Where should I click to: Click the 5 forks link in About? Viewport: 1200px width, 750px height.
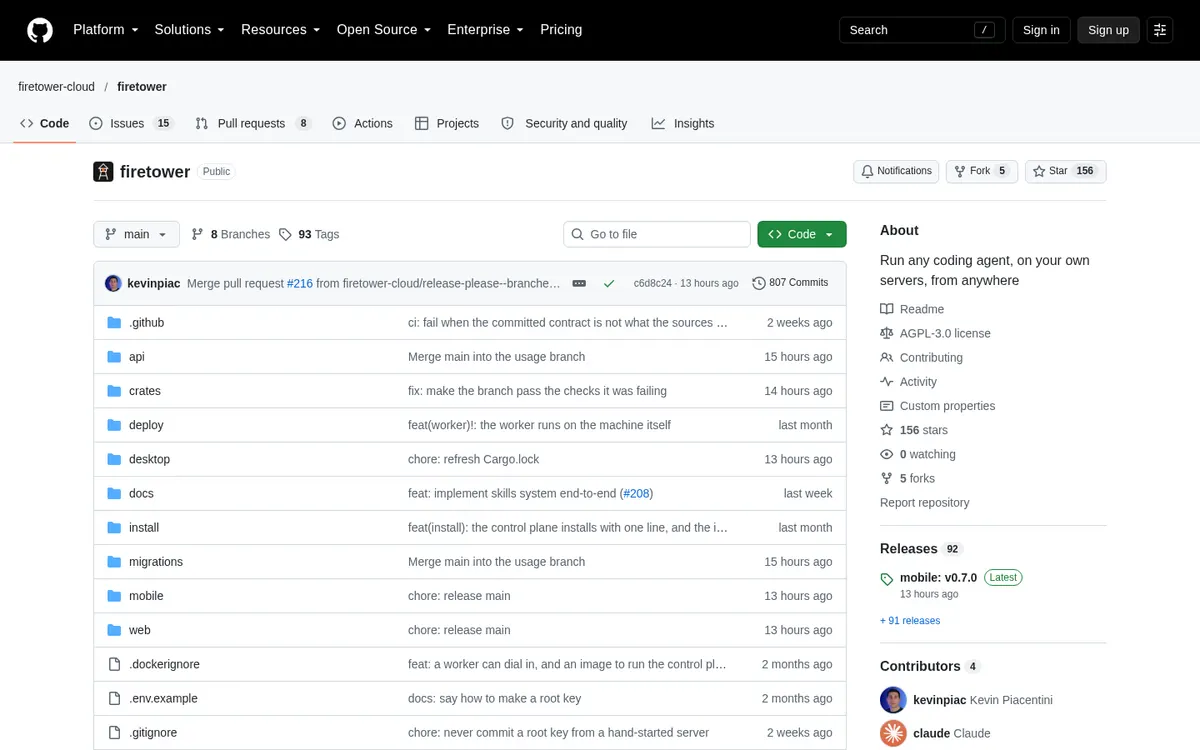(x=907, y=478)
